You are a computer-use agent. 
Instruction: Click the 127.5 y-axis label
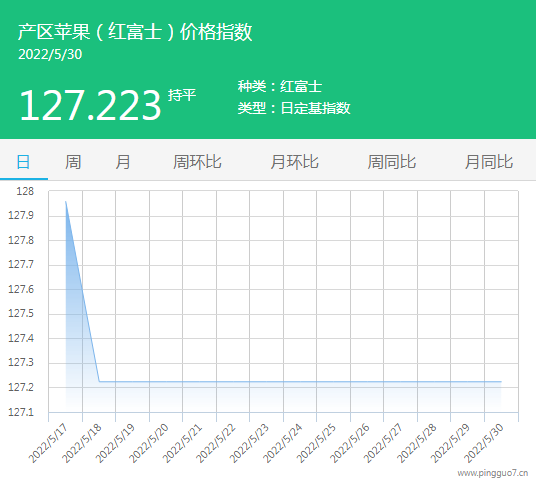click(x=21, y=313)
